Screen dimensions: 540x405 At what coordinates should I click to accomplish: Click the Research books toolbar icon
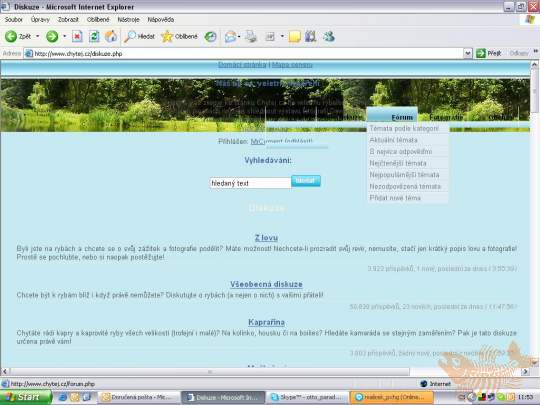coord(310,36)
